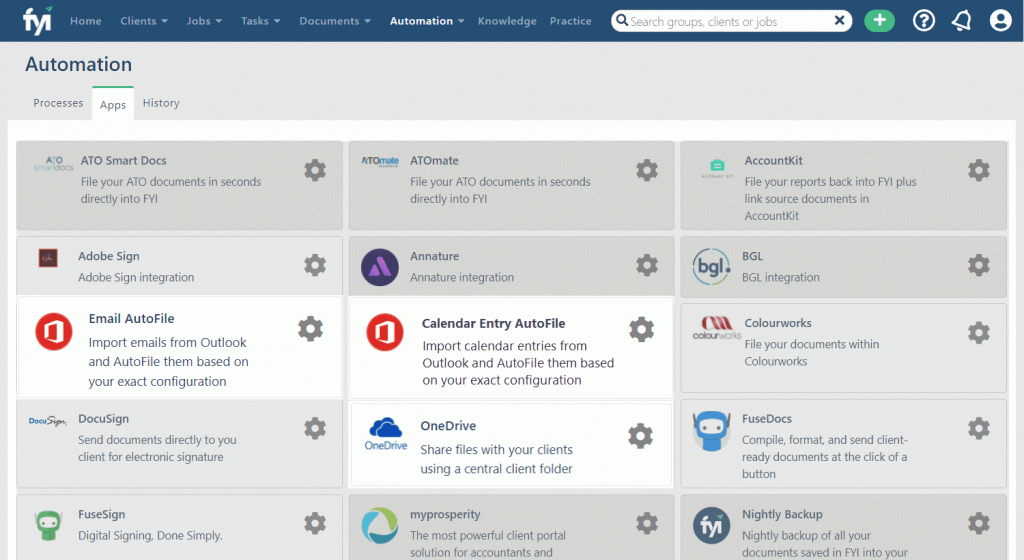Screen dimensions: 1024x560
Task: Click the green plus create button
Action: coord(879,21)
